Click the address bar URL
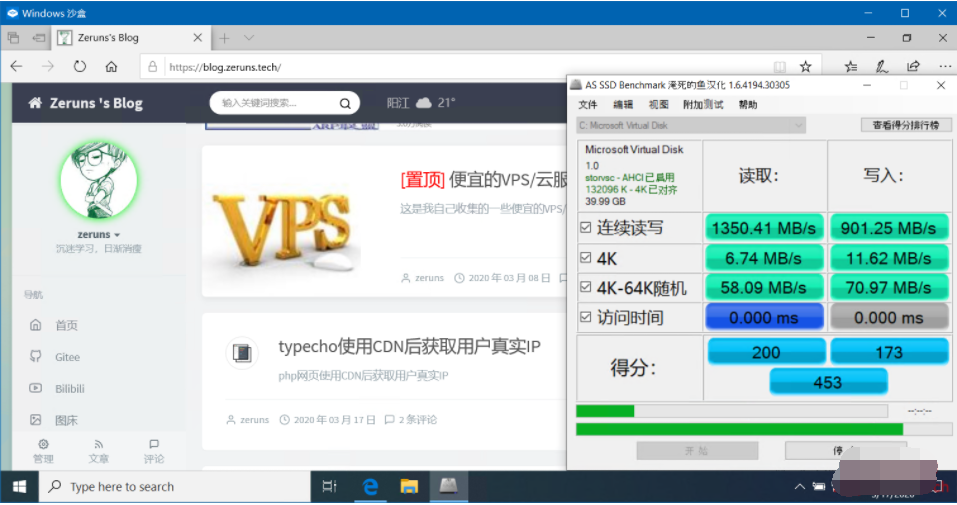The width and height of the screenshot is (957, 505). 225,67
